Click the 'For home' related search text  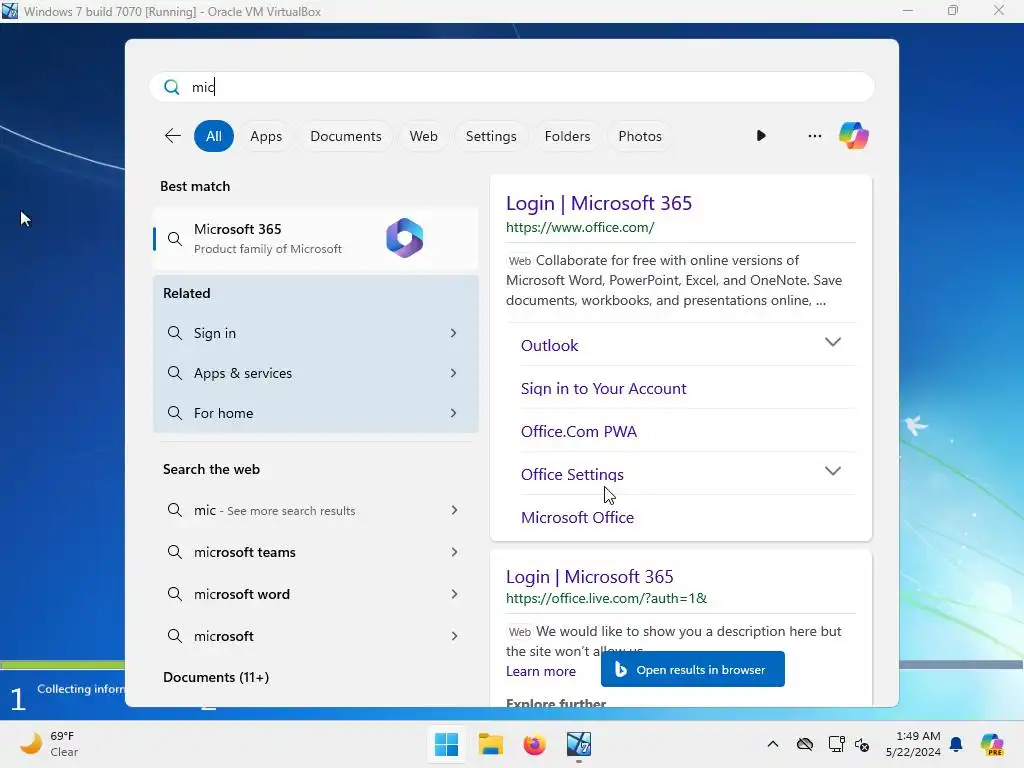[223, 413]
